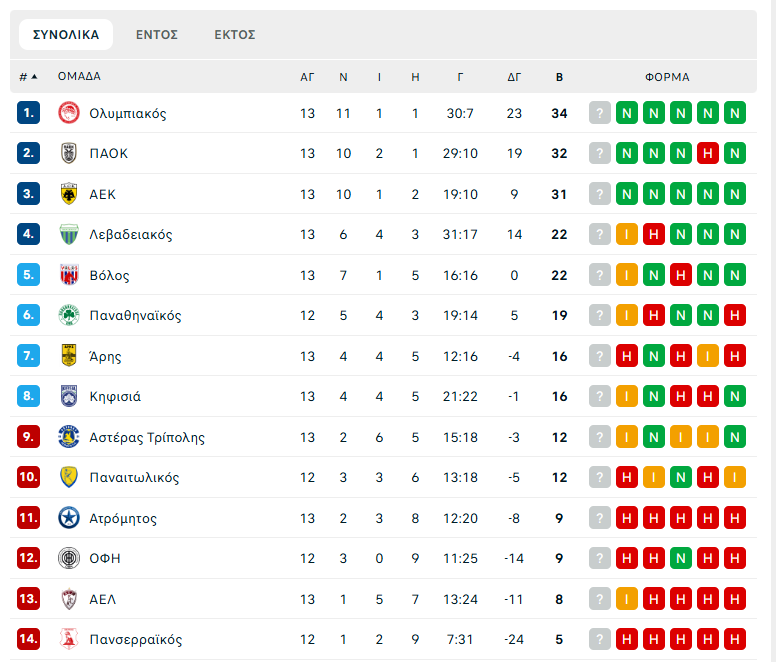The width and height of the screenshot is (776, 662).
Task: Click the Παναιτωλικός team crest icon
Action: tap(69, 477)
